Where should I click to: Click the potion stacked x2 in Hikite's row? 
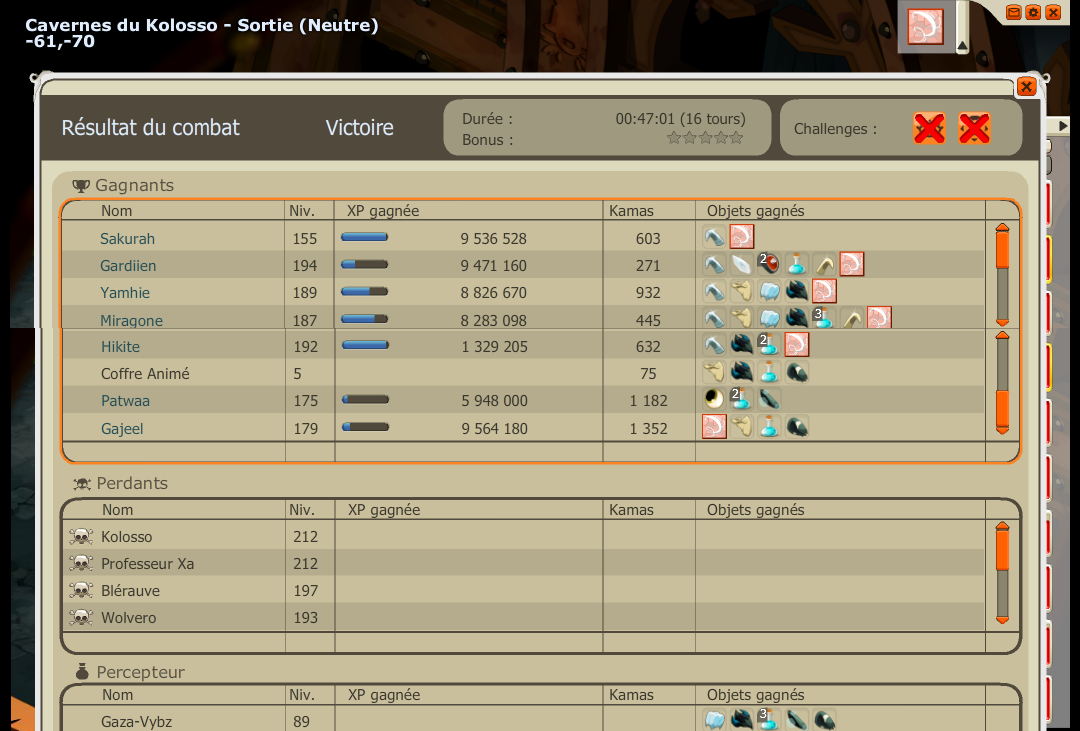click(x=769, y=344)
